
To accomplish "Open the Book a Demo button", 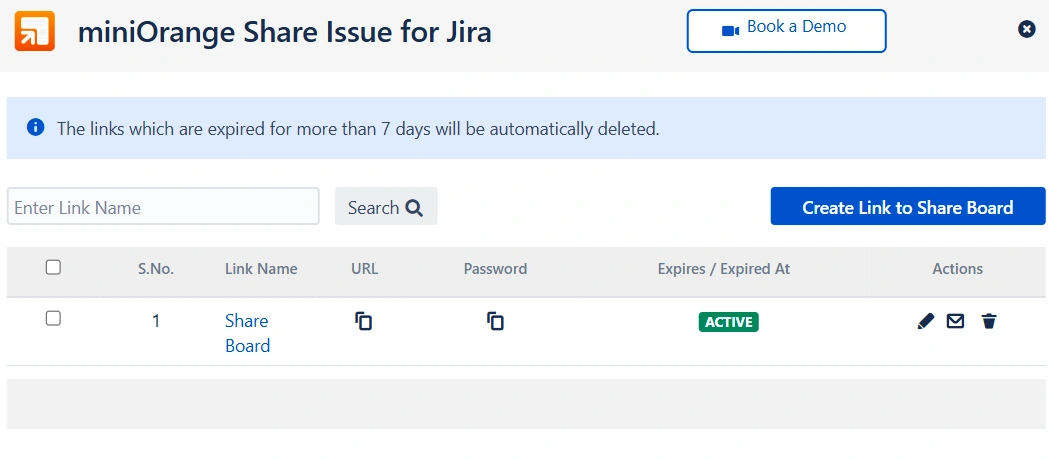I will point(786,31).
